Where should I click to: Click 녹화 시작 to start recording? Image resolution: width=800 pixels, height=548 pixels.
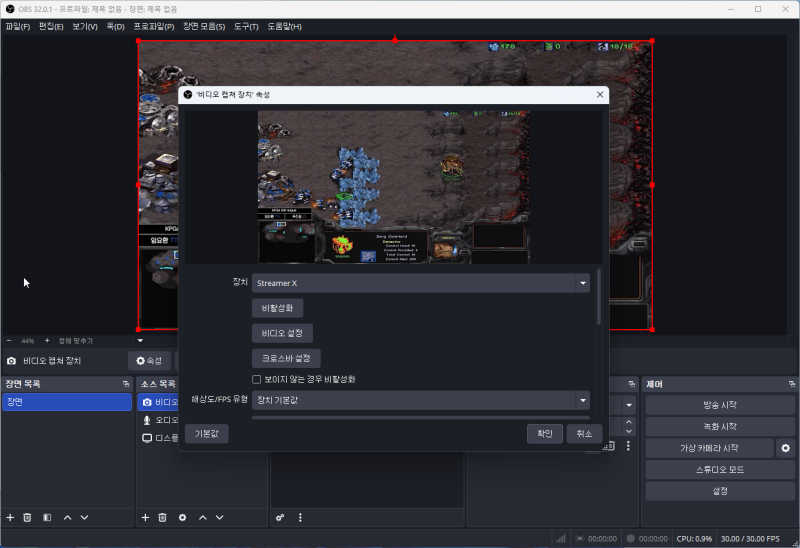(x=719, y=427)
